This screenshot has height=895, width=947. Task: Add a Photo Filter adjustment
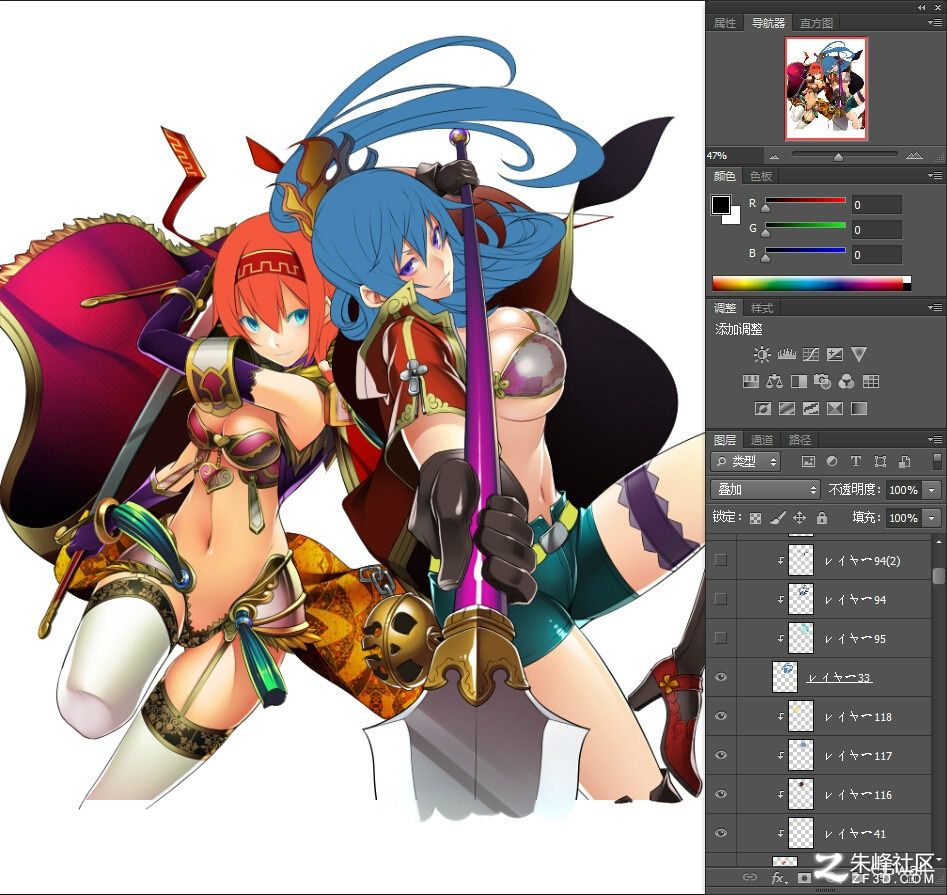[823, 382]
